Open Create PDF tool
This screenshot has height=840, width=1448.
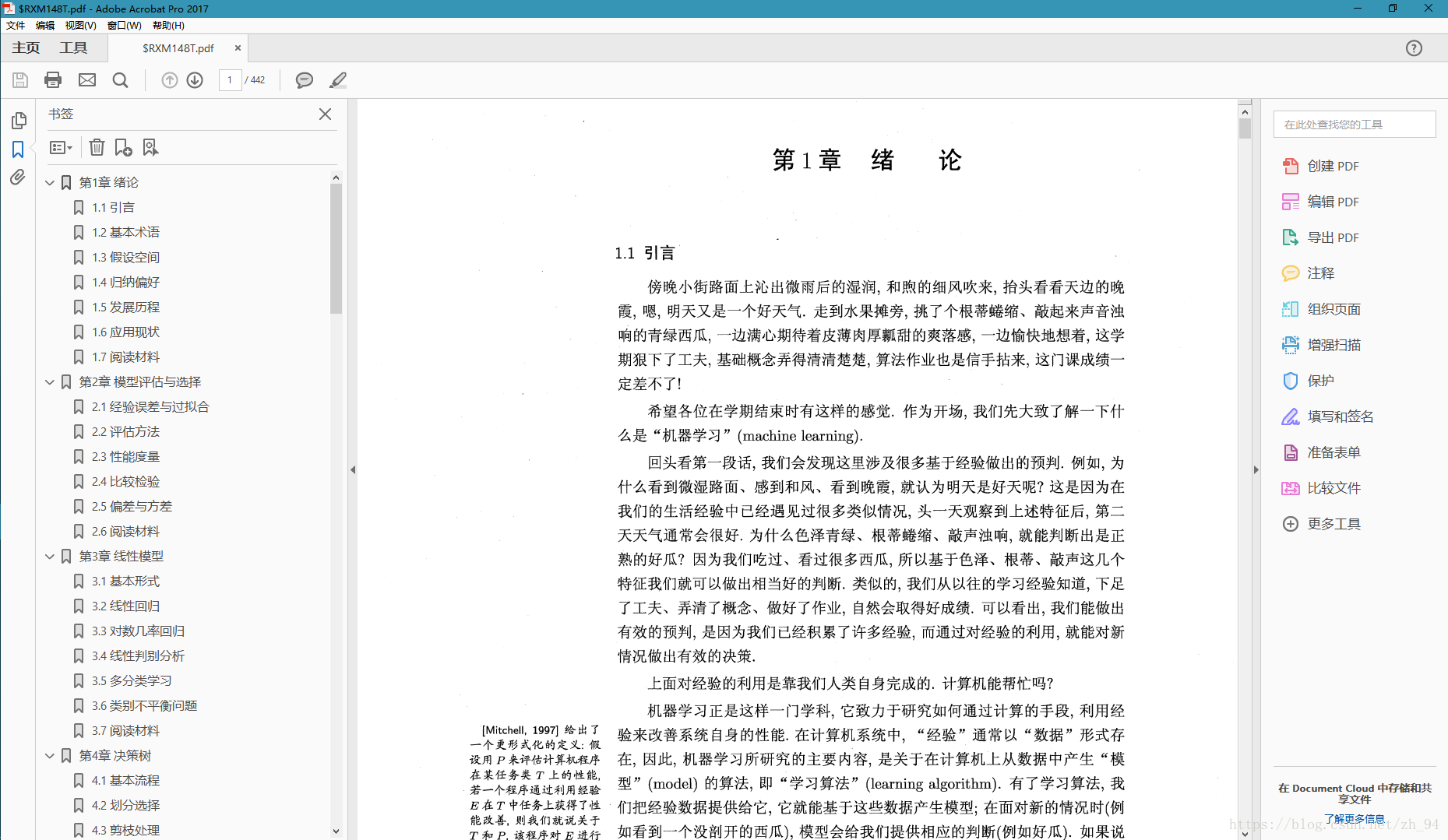click(x=1321, y=166)
